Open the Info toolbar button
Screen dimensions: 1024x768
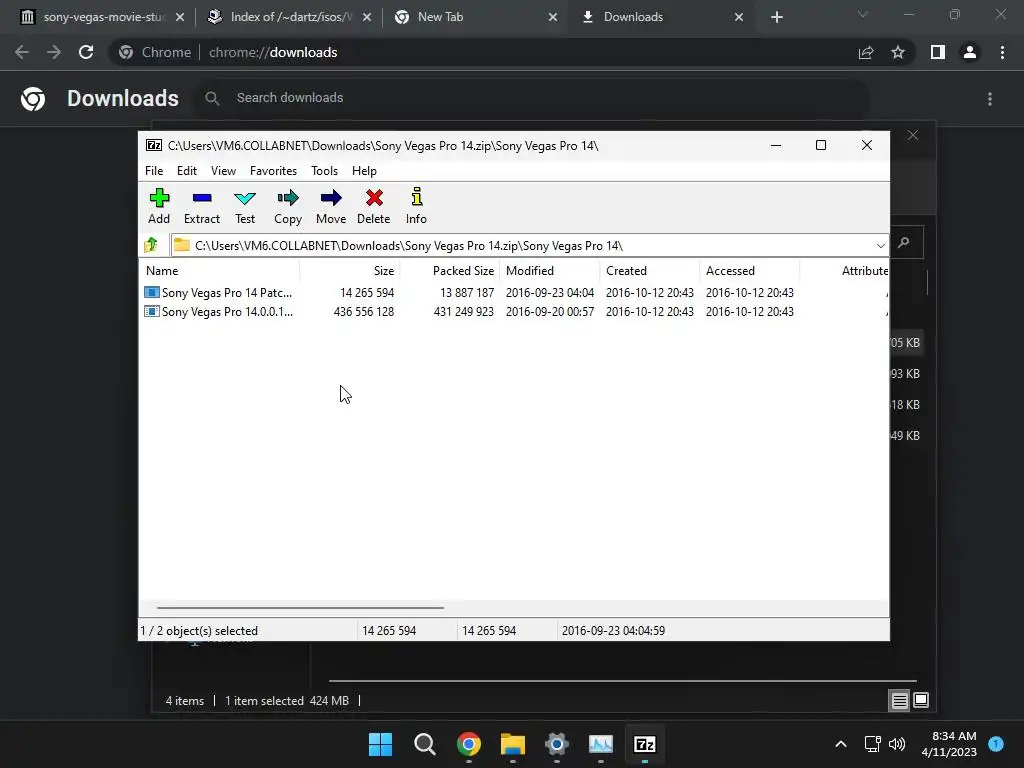click(416, 206)
